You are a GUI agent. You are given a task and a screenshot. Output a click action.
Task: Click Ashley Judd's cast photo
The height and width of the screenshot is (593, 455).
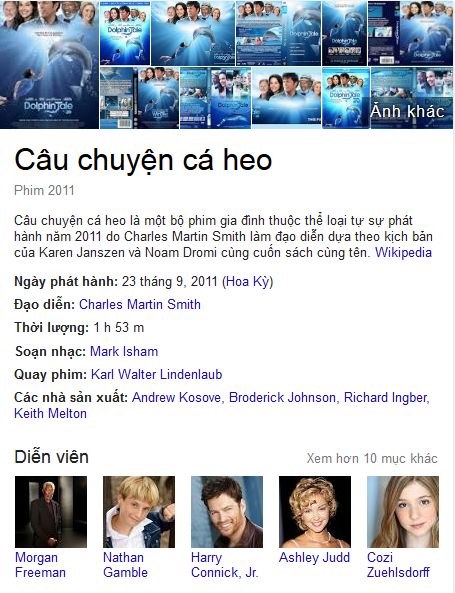click(315, 512)
